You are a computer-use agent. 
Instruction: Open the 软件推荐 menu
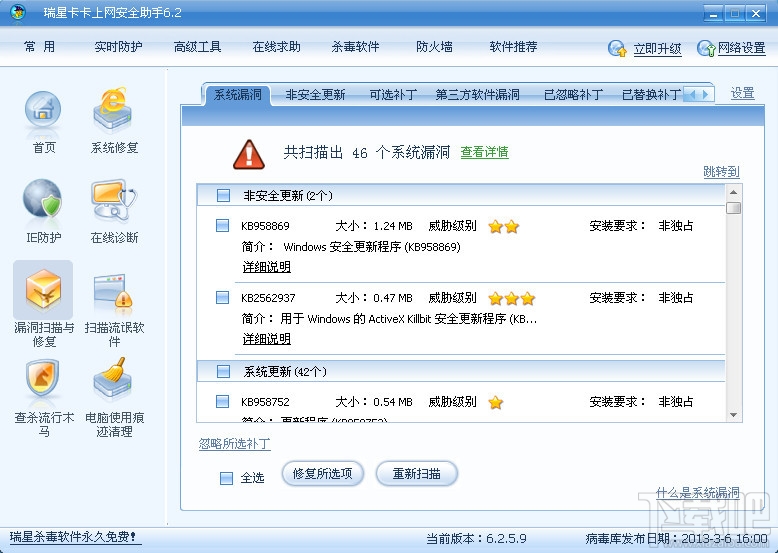coord(514,47)
